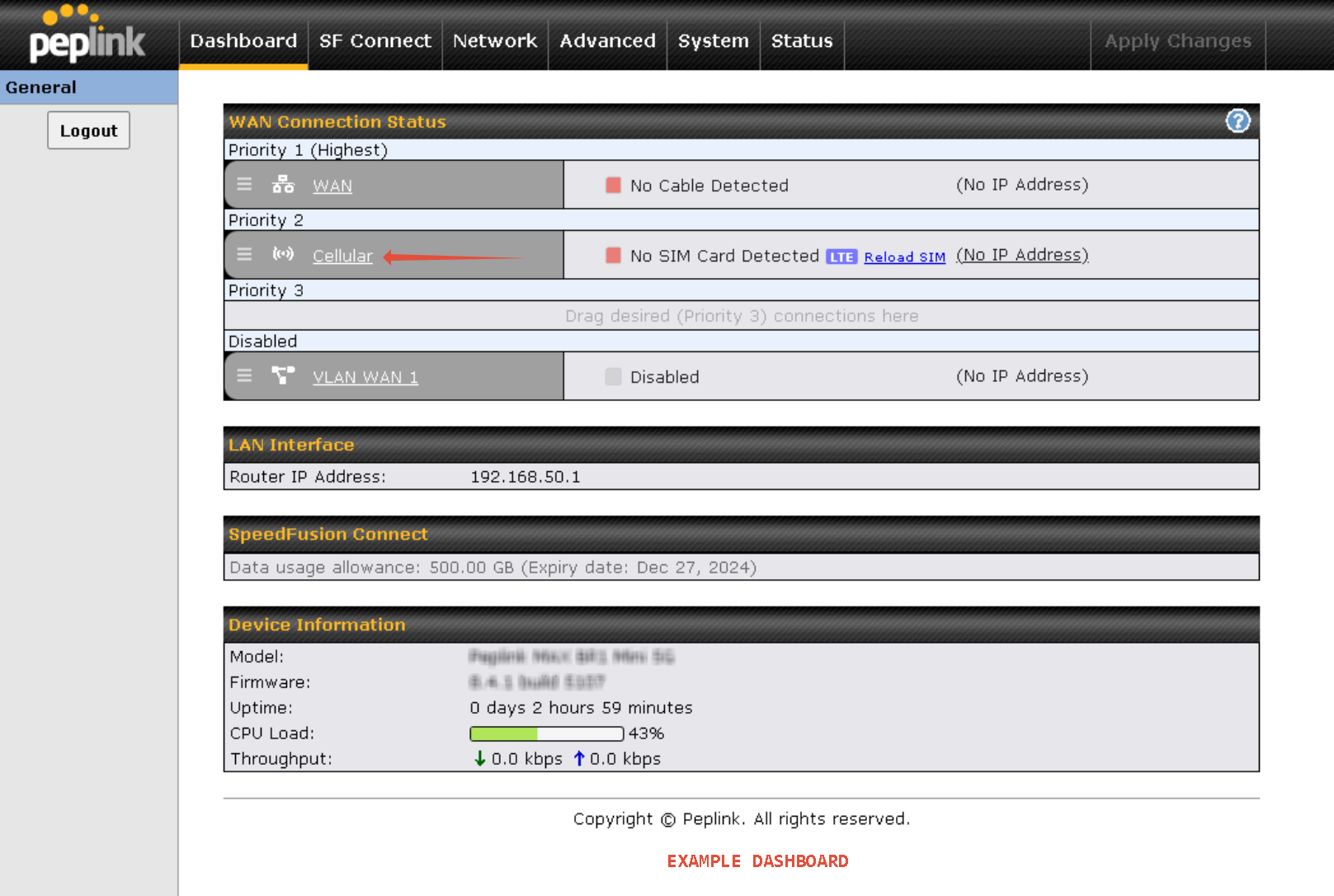Screen dimensions: 1334x896
Task: Click the No SIM Card Detected text
Action: [x=724, y=256]
